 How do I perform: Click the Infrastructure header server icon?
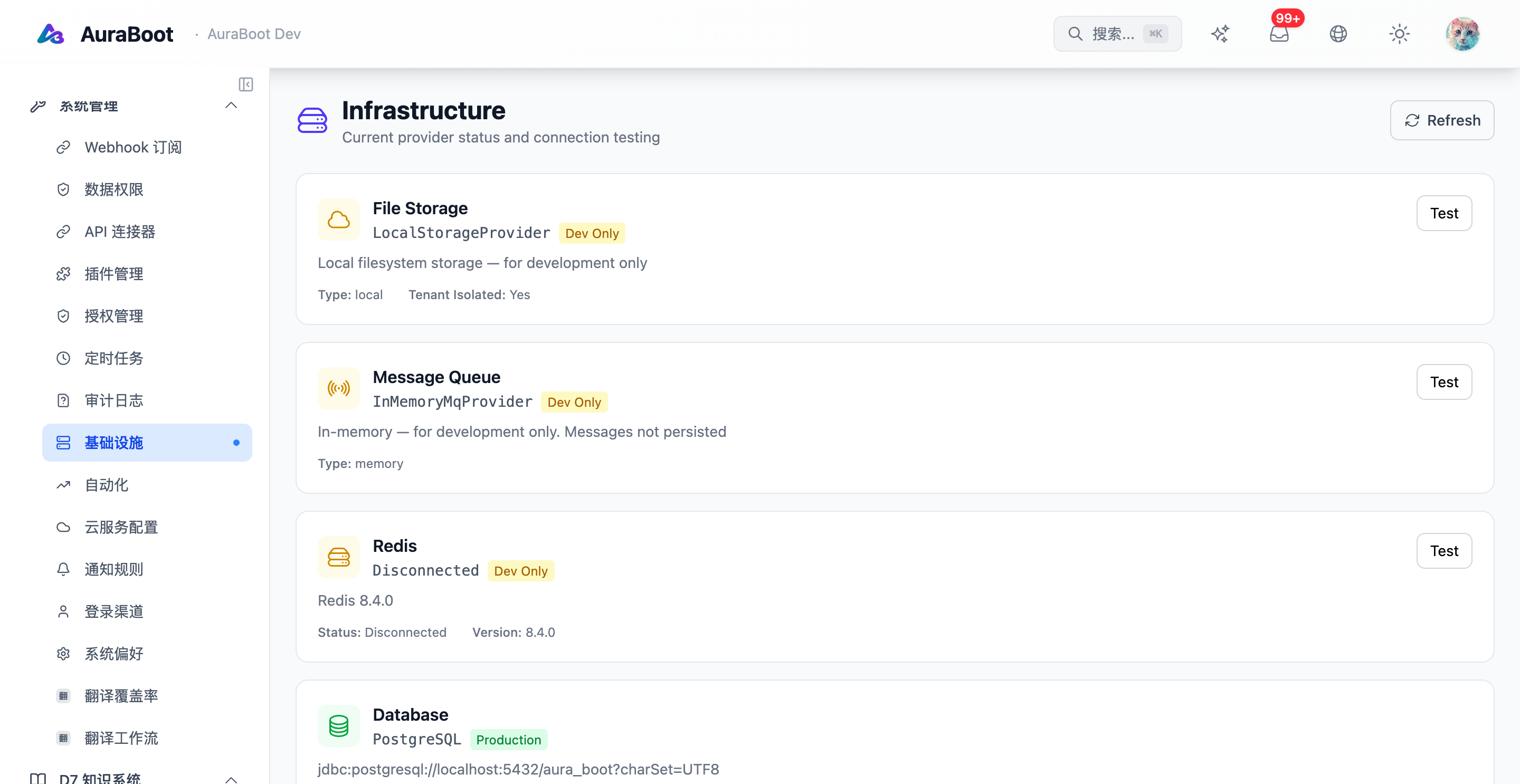[312, 120]
